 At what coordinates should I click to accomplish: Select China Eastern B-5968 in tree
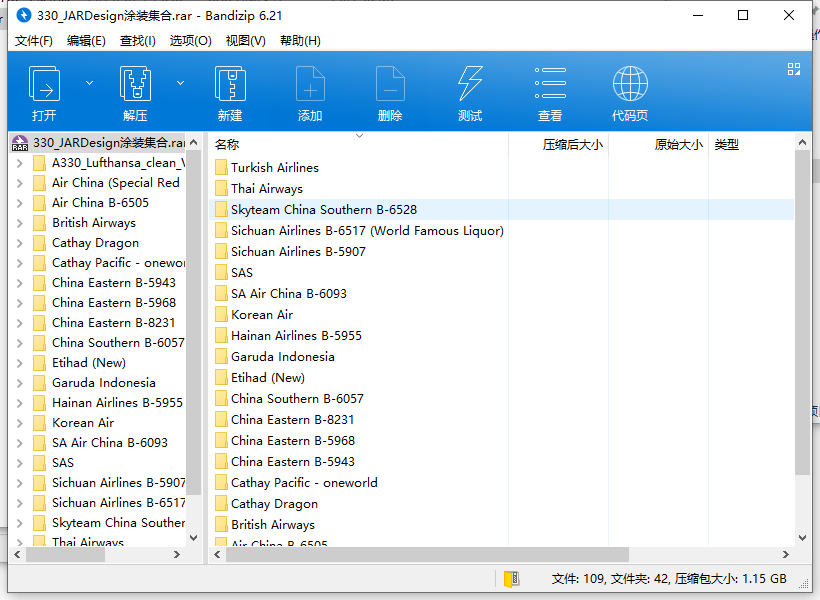click(113, 303)
